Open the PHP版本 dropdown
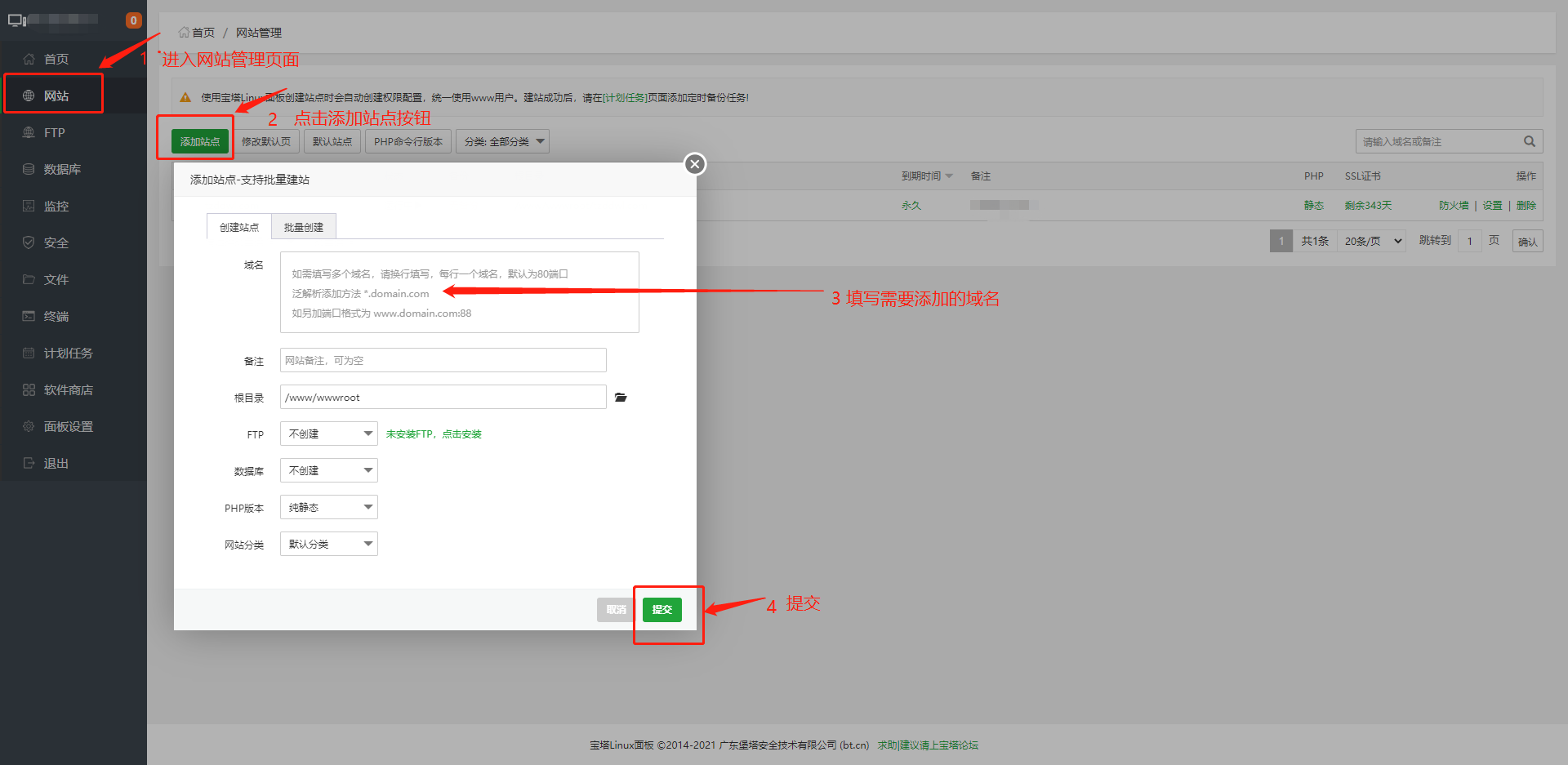 pos(329,507)
